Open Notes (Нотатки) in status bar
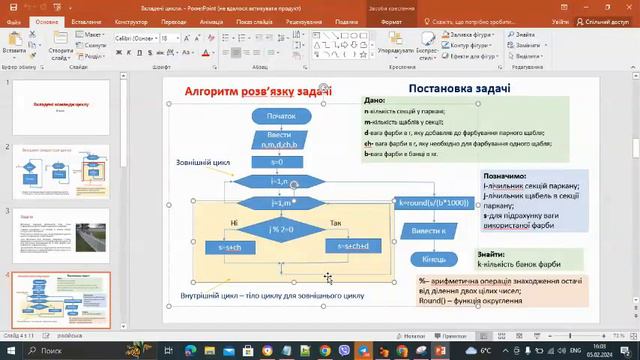Image resolution: width=640 pixels, height=360 pixels. click(410, 336)
